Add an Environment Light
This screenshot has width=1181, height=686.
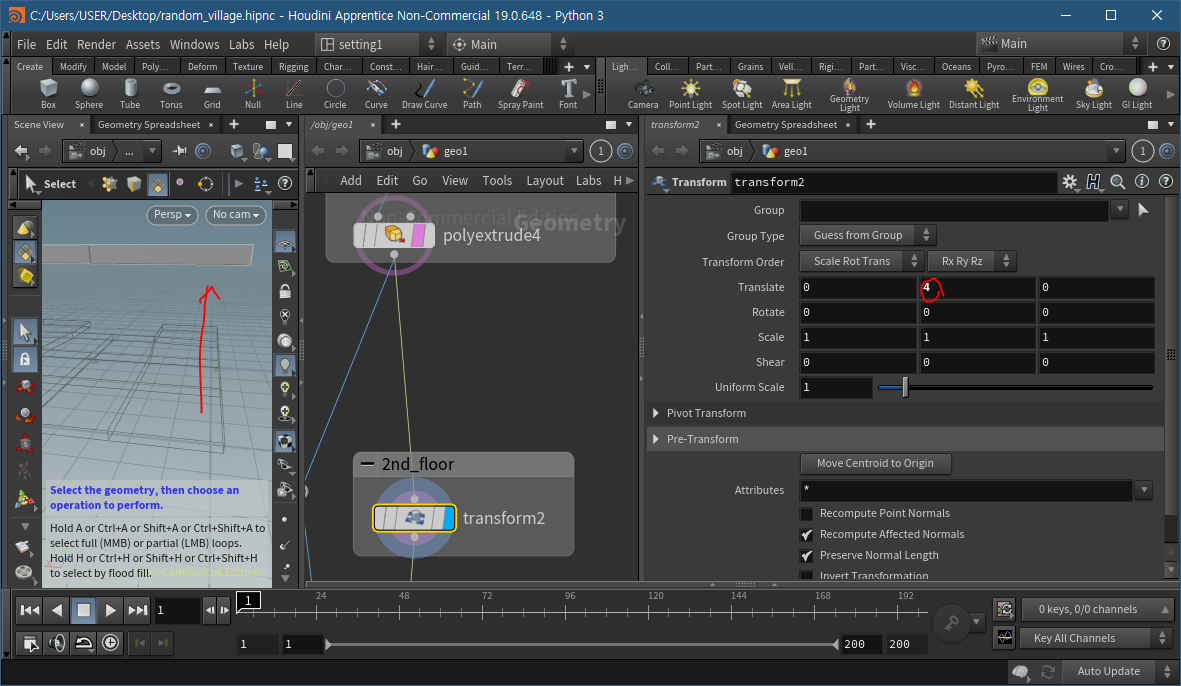[x=1037, y=95]
